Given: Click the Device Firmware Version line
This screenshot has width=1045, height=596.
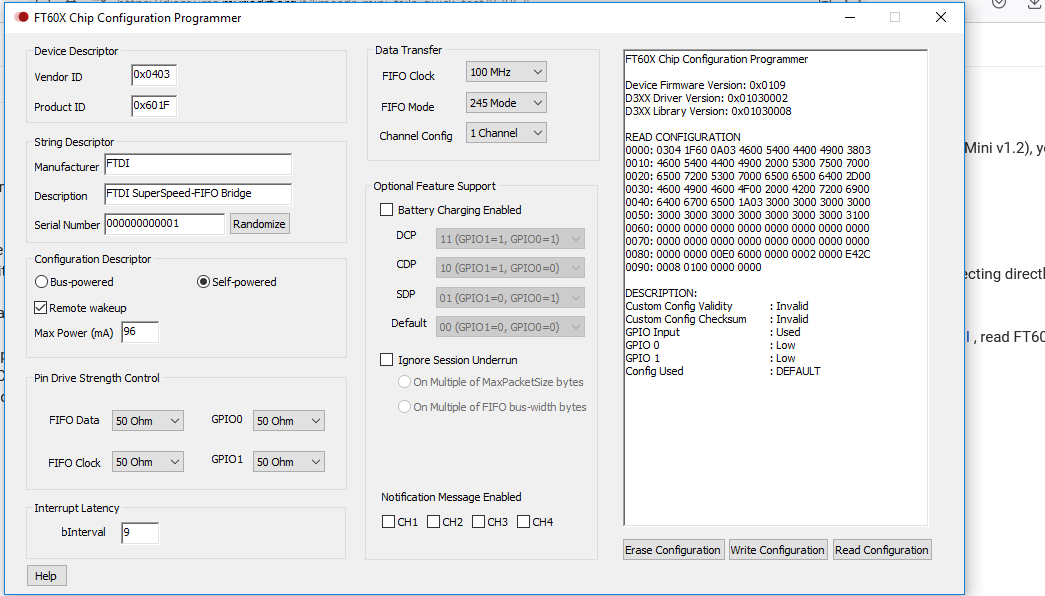Looking at the screenshot, I should (705, 85).
